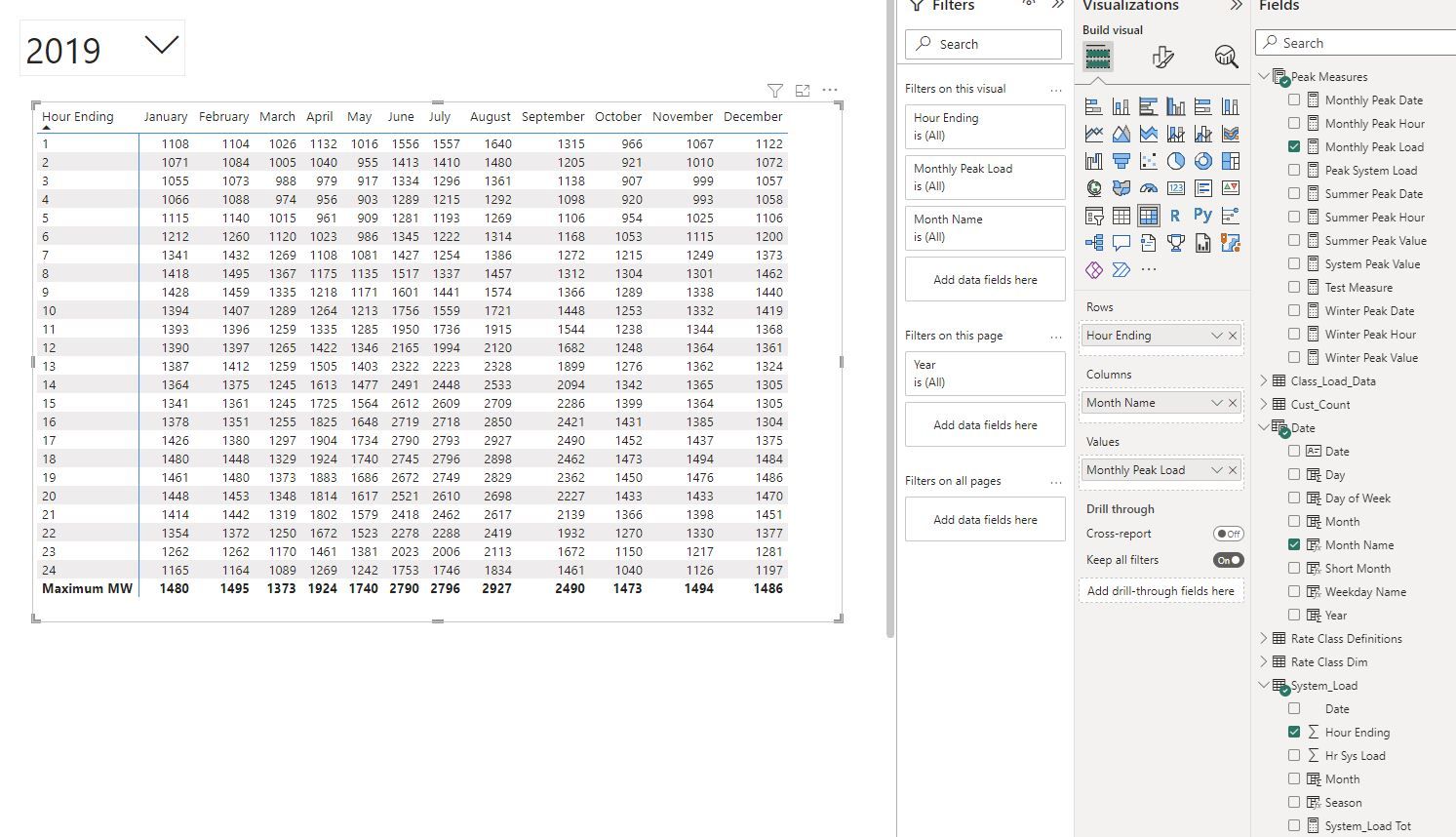Choose the funnel chart visual
The image size is (1456, 837).
point(1122,161)
